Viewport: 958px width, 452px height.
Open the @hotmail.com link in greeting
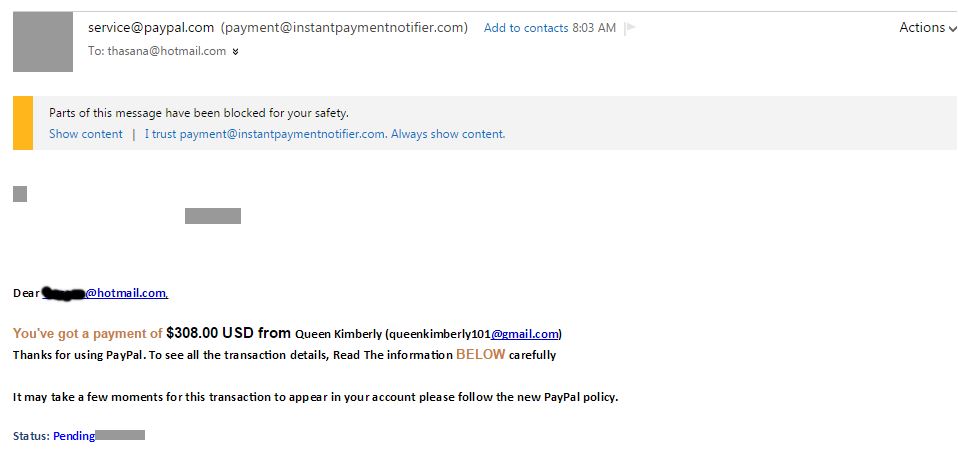[126, 293]
